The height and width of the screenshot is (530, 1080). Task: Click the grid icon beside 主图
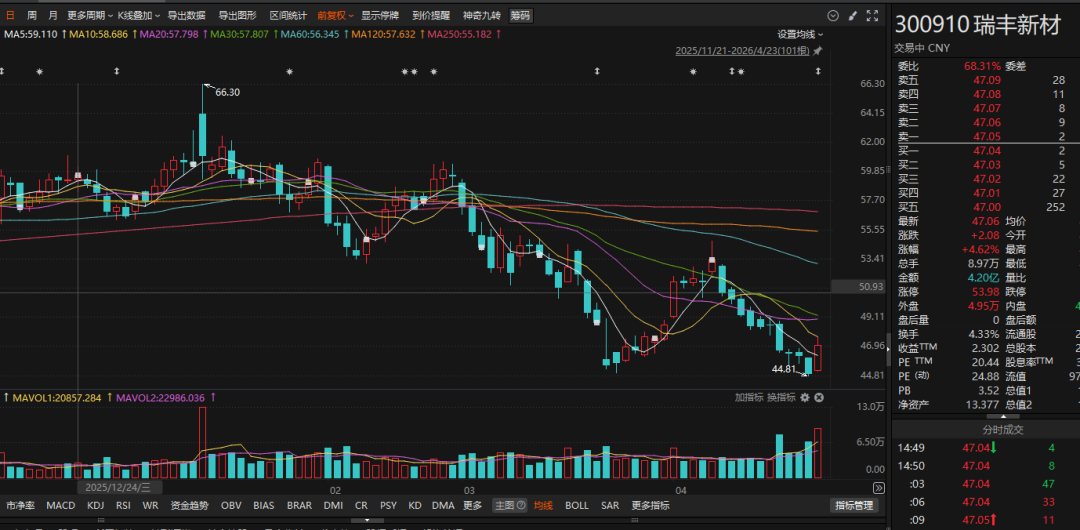coord(522,506)
